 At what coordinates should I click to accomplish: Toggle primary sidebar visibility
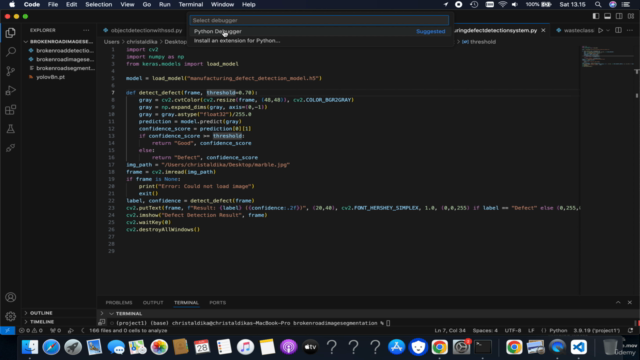tap(596, 16)
